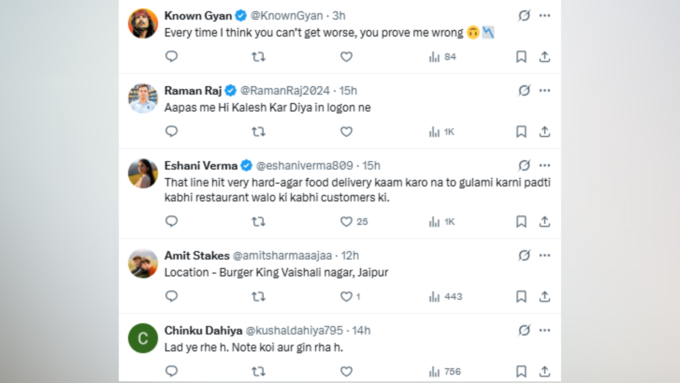Bookmark Raman Raj's tweet
This screenshot has width=680, height=383.
click(521, 132)
